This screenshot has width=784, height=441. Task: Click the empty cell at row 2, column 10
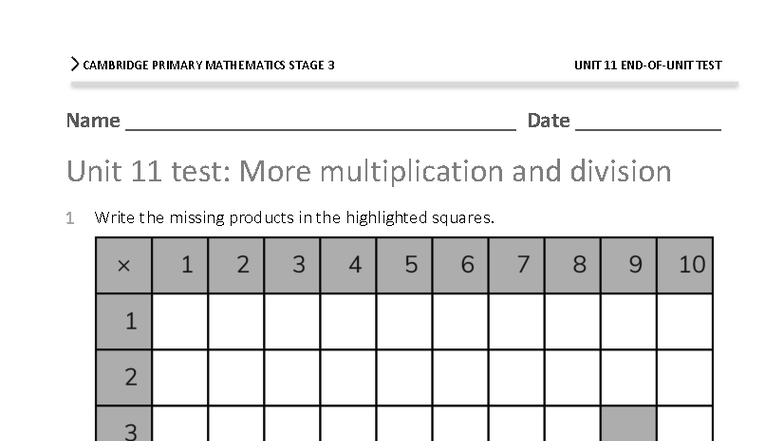pos(685,377)
